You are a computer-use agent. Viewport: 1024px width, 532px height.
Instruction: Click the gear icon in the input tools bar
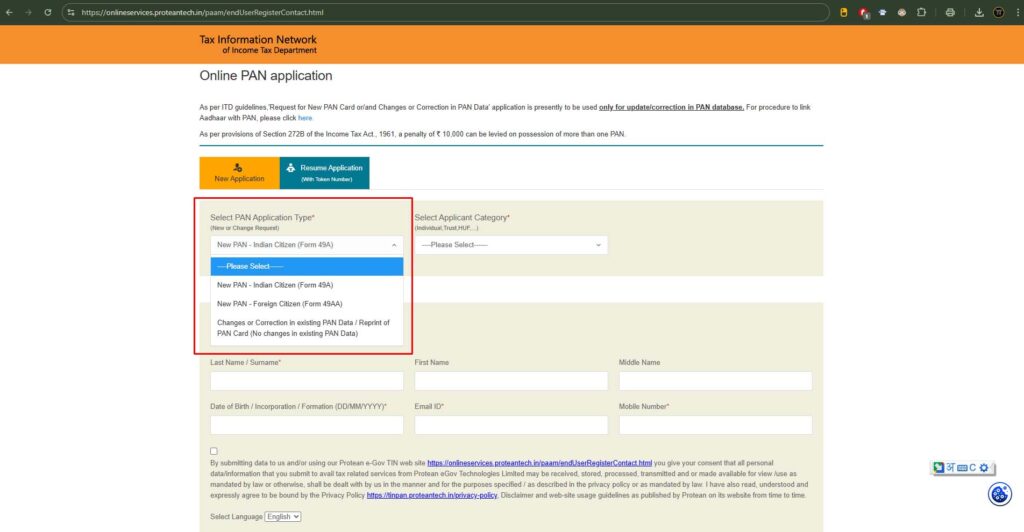click(x=984, y=467)
